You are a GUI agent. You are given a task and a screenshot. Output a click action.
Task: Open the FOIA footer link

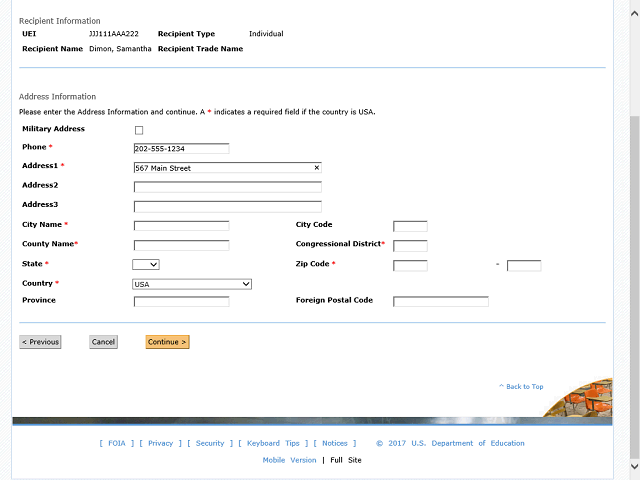point(117,443)
